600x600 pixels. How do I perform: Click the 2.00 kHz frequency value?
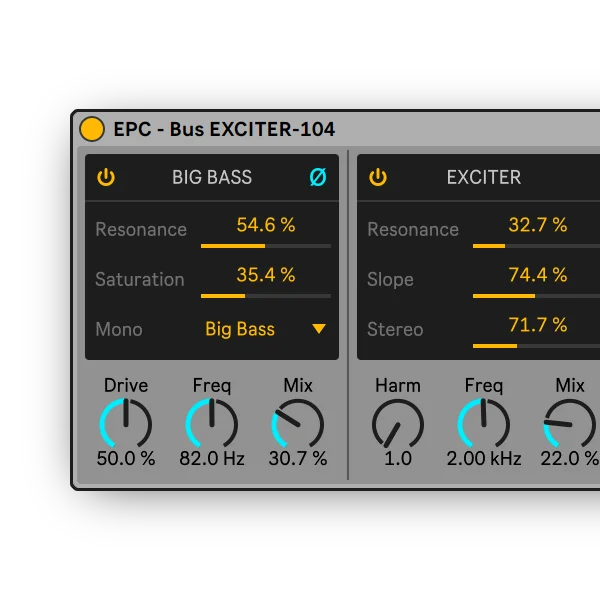[484, 458]
